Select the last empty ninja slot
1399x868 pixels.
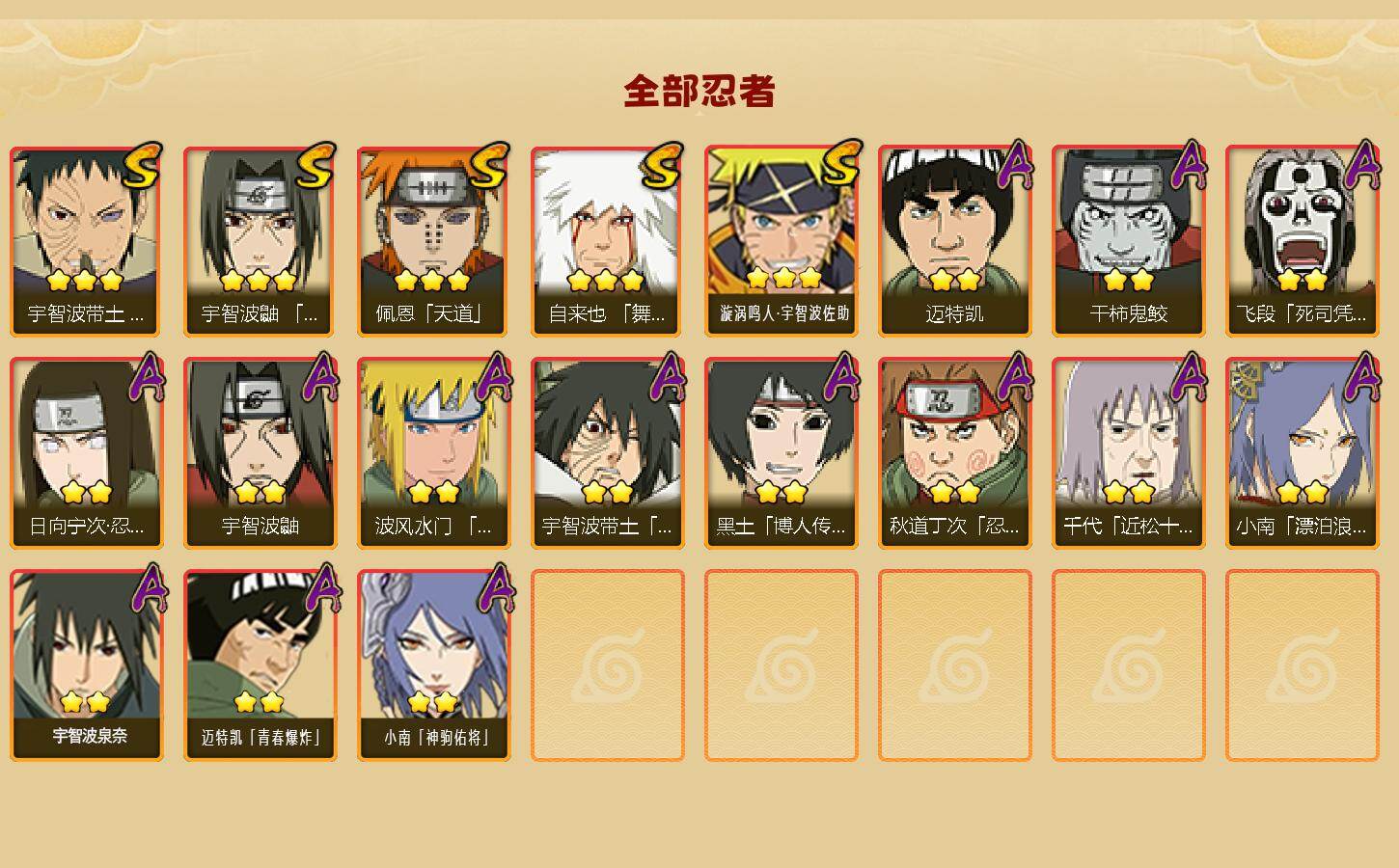pos(1303,665)
